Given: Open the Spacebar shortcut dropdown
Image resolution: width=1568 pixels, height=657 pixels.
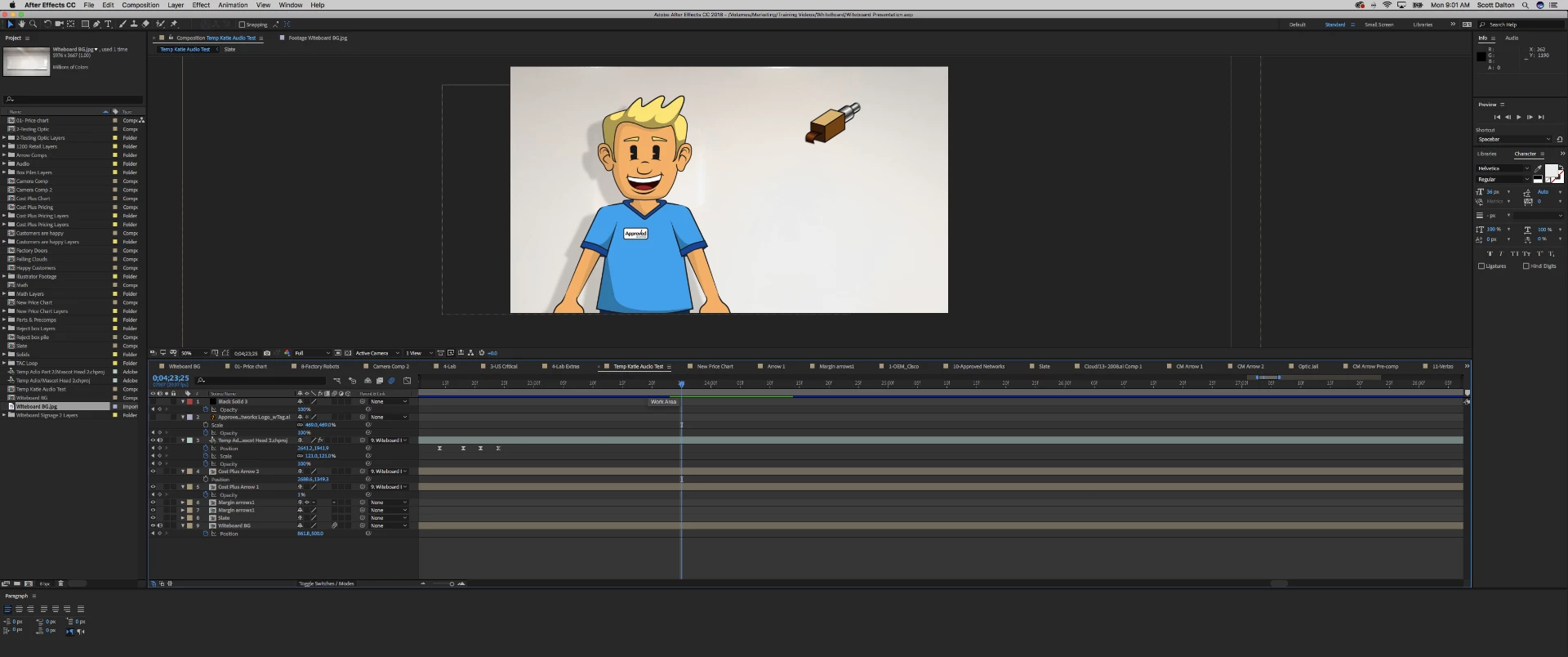Looking at the screenshot, I should click(x=1514, y=139).
